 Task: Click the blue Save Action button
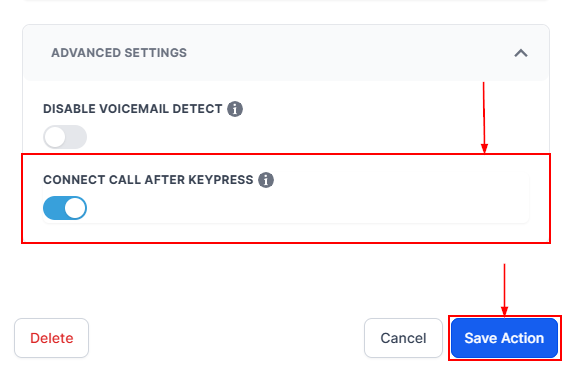[504, 338]
